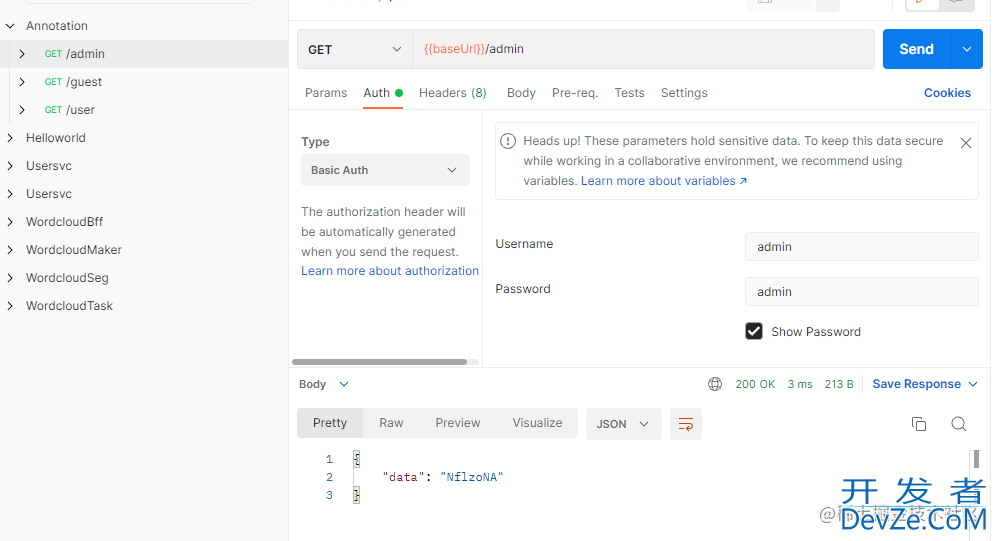Open Learn more about variables link
Screen dimensions: 997x541
tap(664, 181)
